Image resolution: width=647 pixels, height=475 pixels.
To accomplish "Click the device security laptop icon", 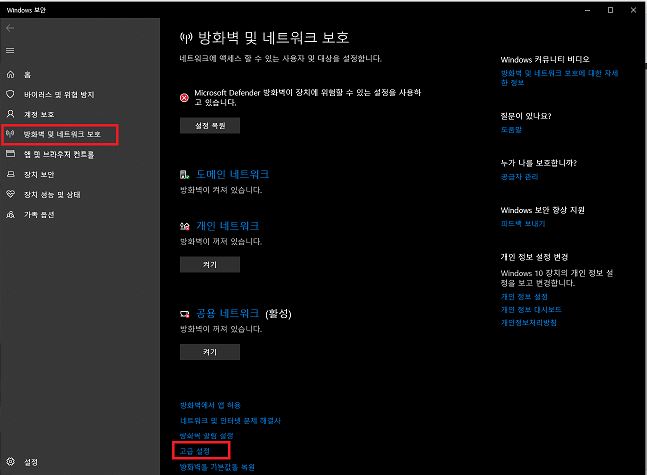I will tap(10, 174).
